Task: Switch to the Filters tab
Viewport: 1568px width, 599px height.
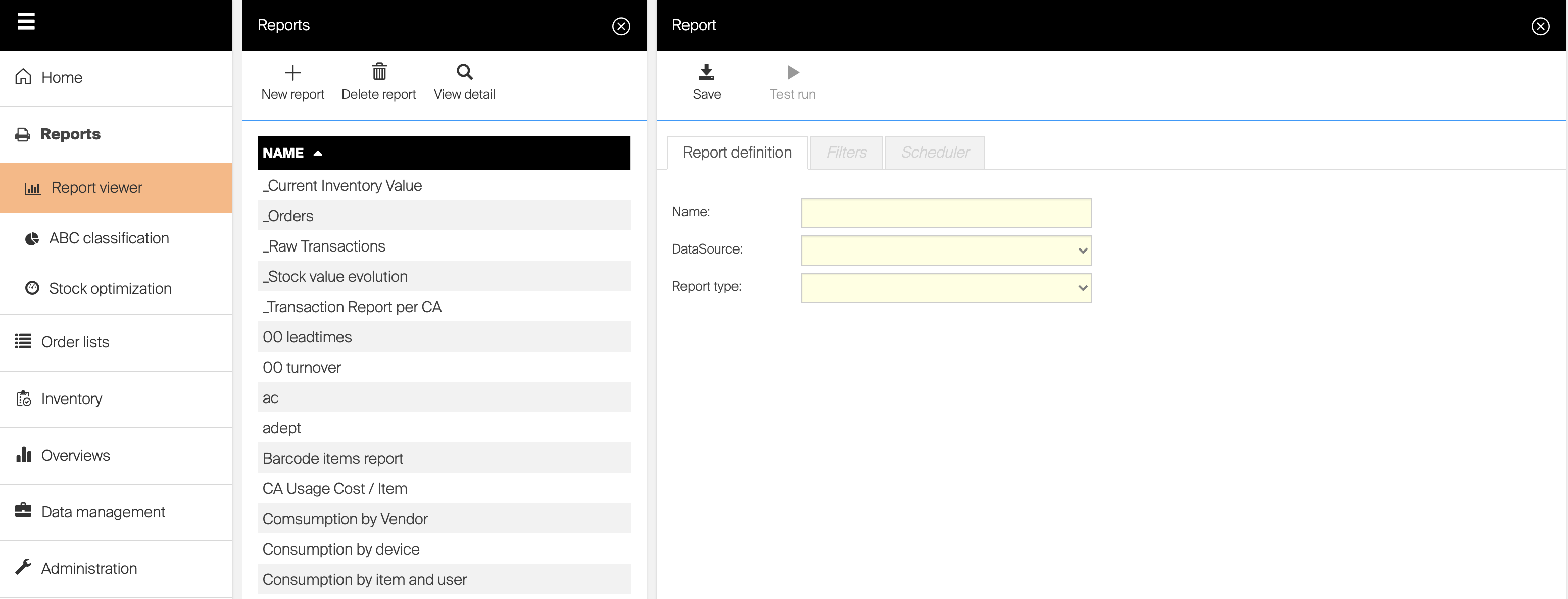Action: click(x=846, y=152)
